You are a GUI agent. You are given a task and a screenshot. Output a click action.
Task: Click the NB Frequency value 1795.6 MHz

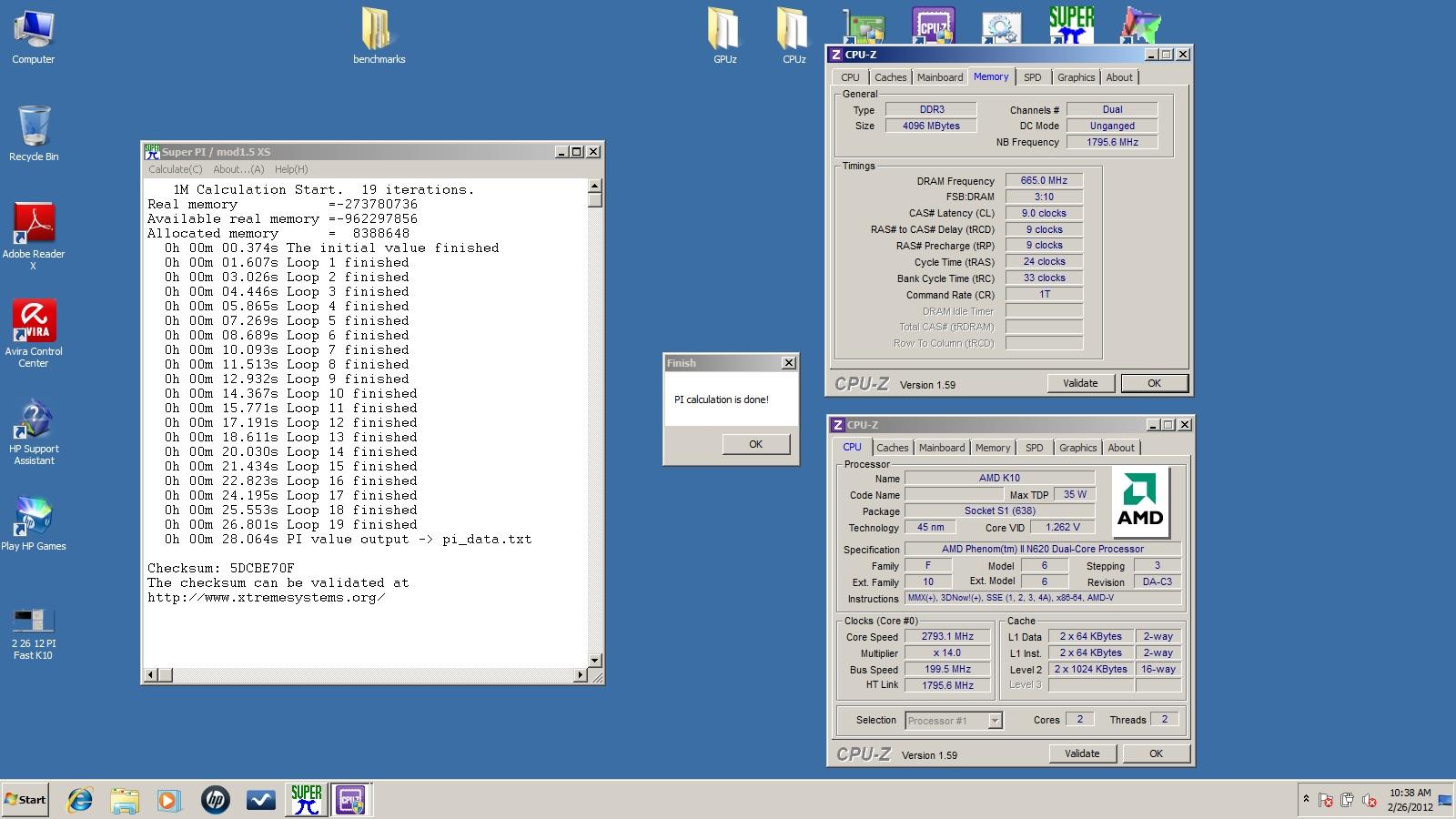[1112, 142]
